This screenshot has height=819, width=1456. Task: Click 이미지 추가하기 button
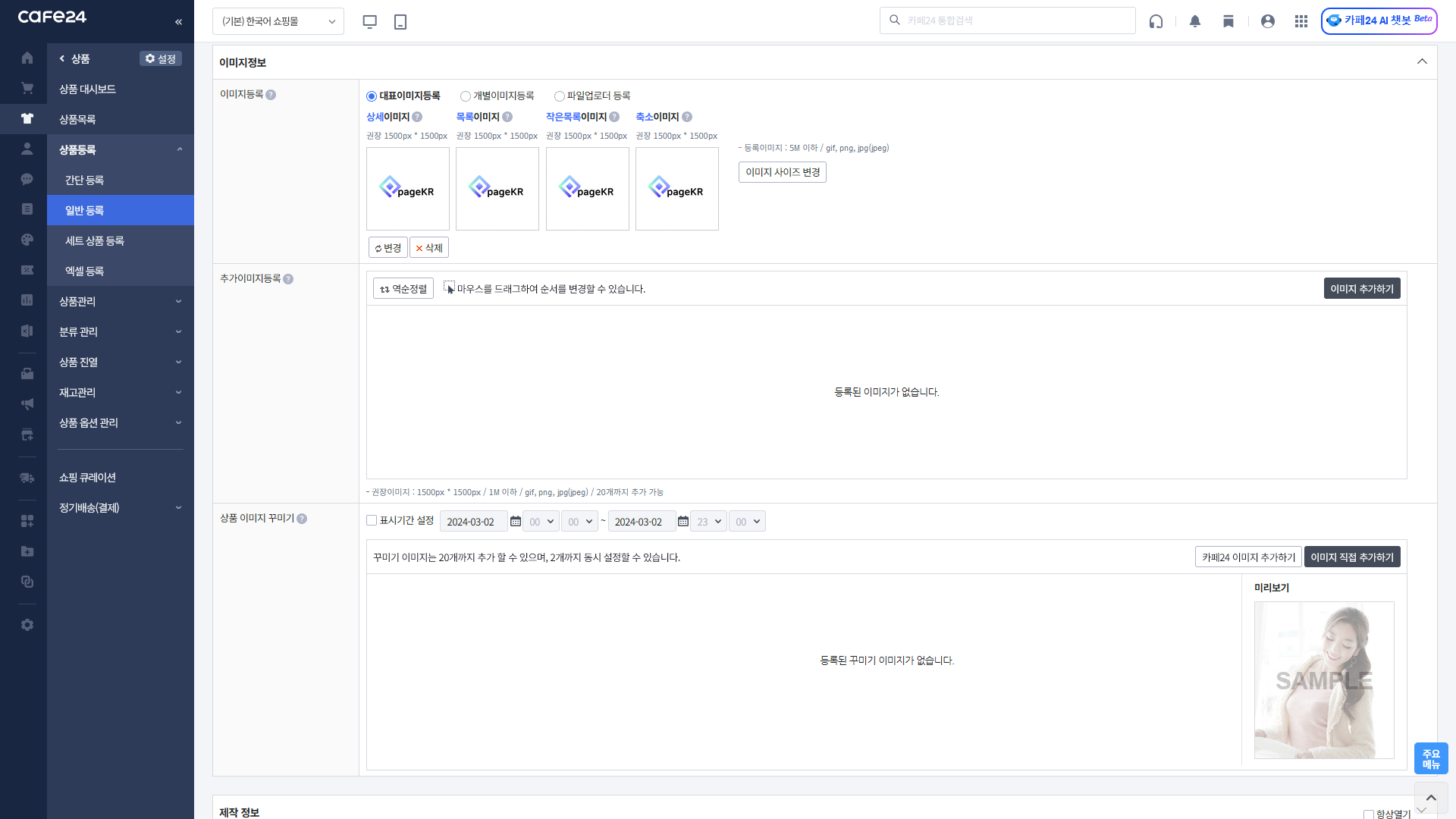click(1361, 289)
